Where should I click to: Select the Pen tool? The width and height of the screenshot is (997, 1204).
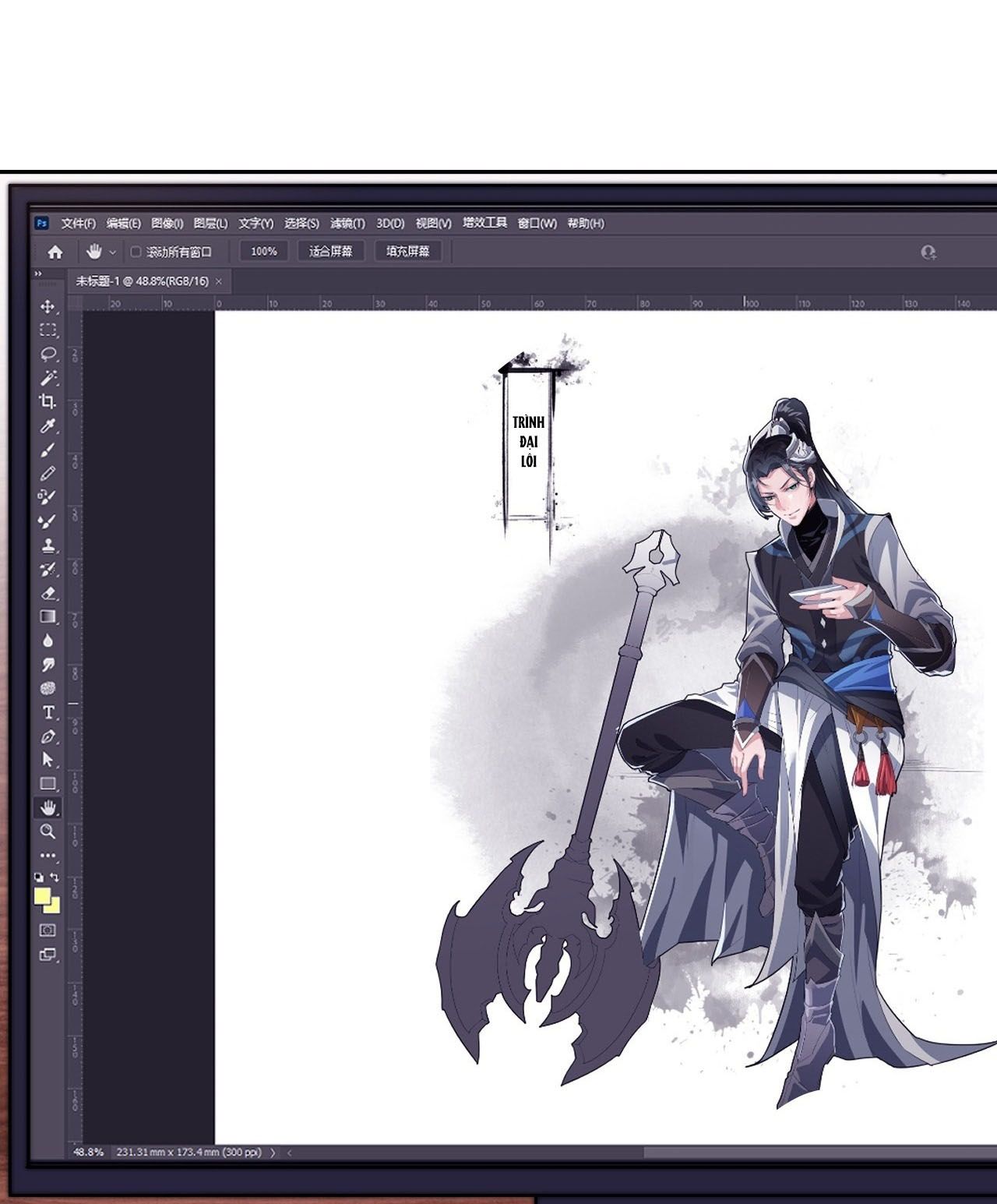click(x=48, y=735)
